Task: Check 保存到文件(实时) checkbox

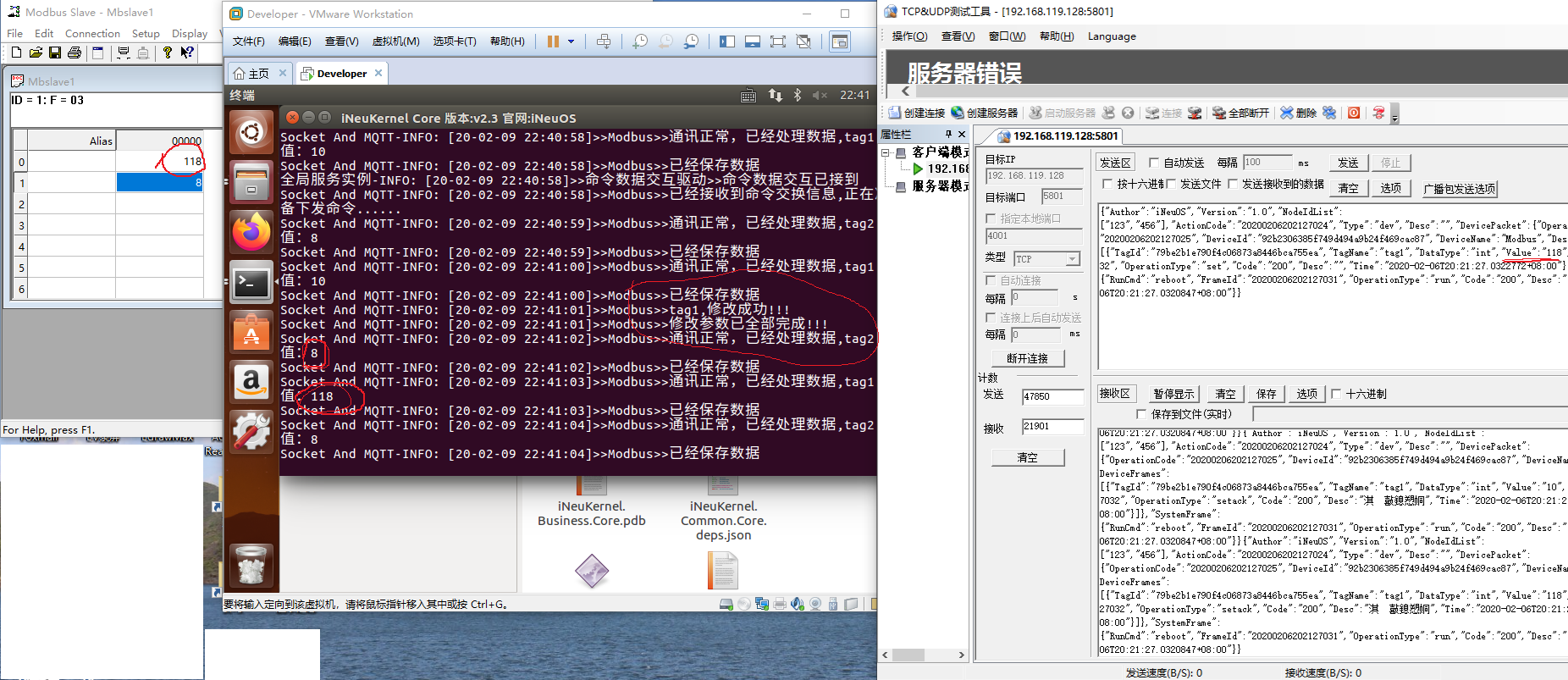Action: click(x=1141, y=414)
